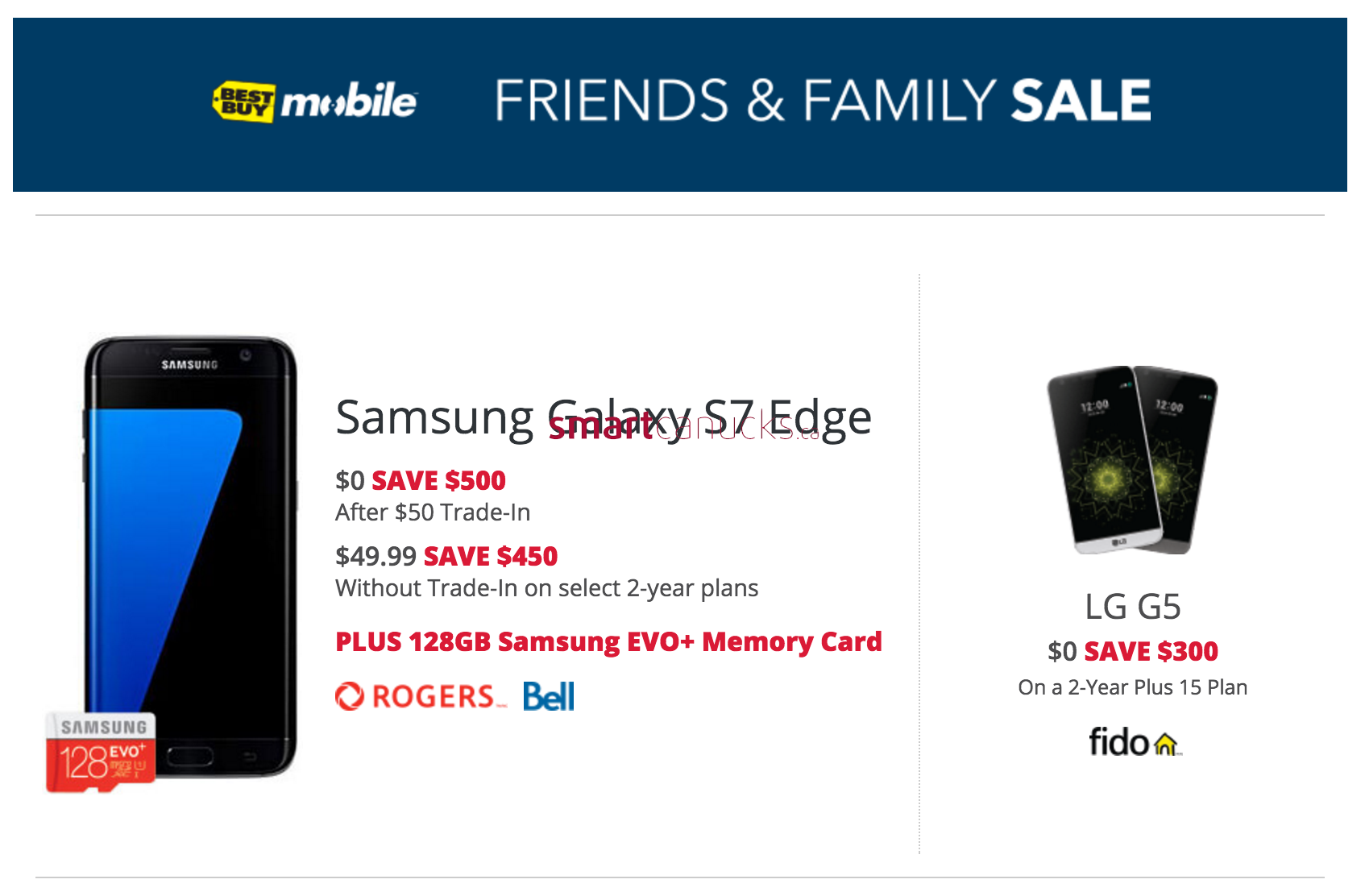1365x896 pixels.
Task: Click the On a 2-Year Plus 15 Plan text
Action: click(1133, 687)
